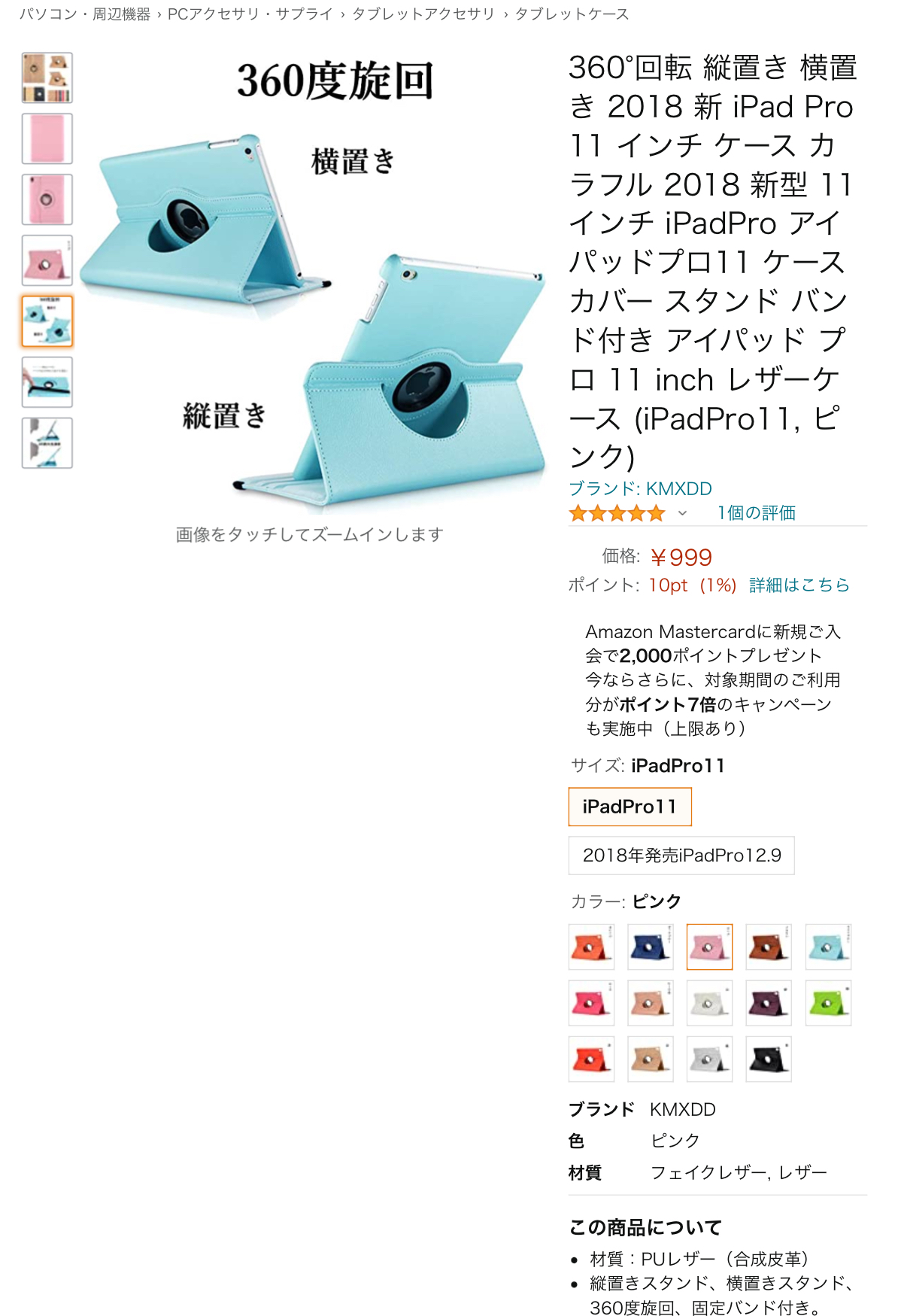Choose the navy blue case swatch
The image size is (898, 1316).
(651, 947)
